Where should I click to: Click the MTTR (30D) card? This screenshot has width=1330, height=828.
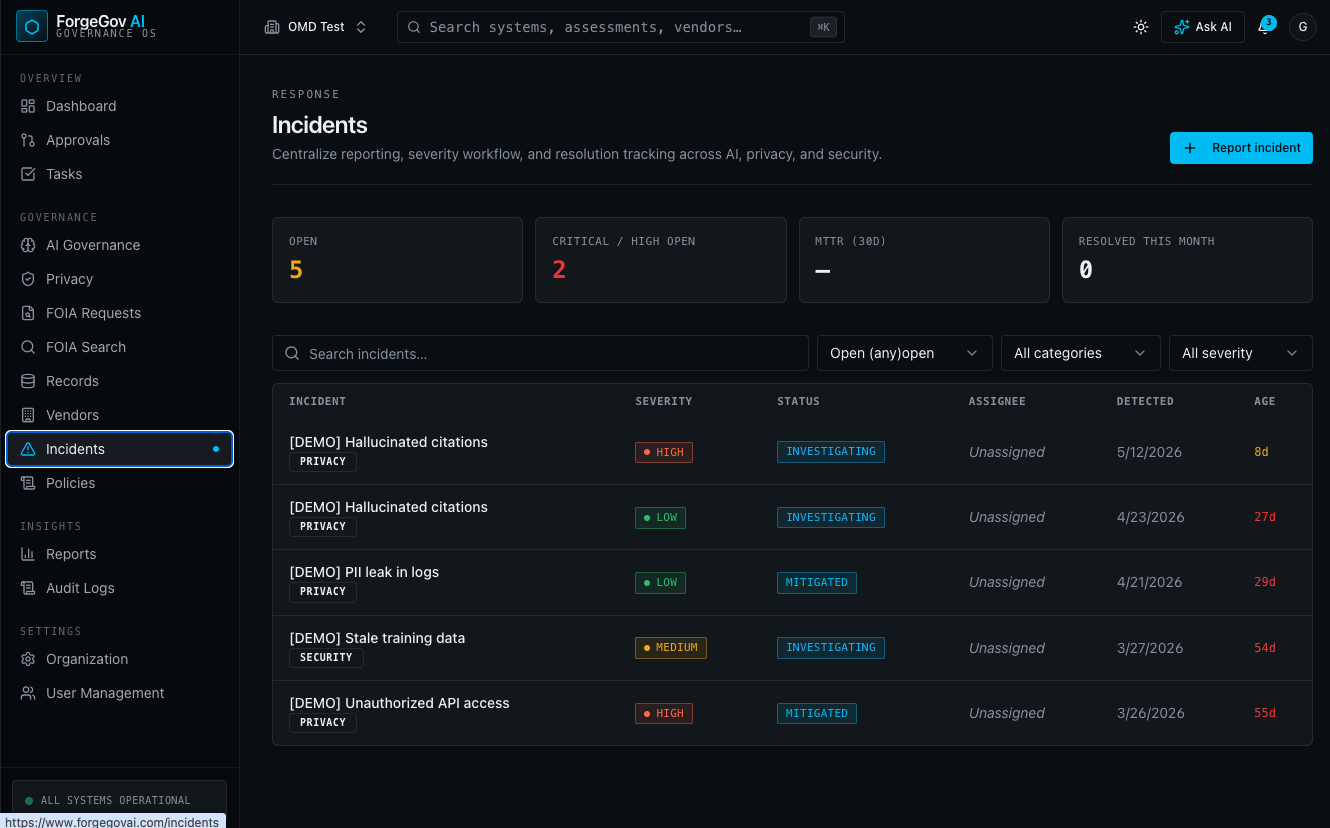pyautogui.click(x=924, y=260)
